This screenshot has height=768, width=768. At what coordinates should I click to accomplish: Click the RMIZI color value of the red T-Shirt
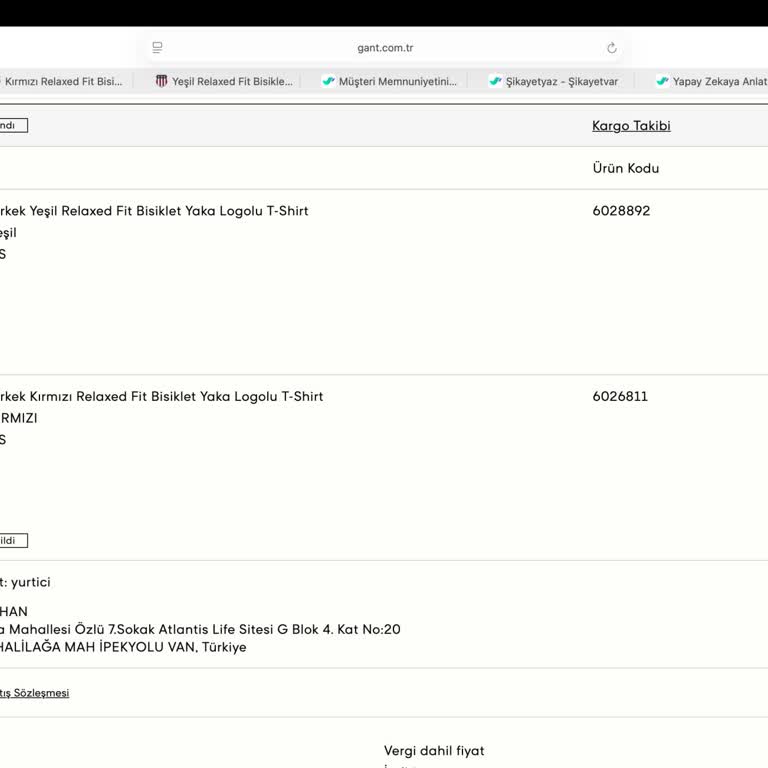click(19, 418)
